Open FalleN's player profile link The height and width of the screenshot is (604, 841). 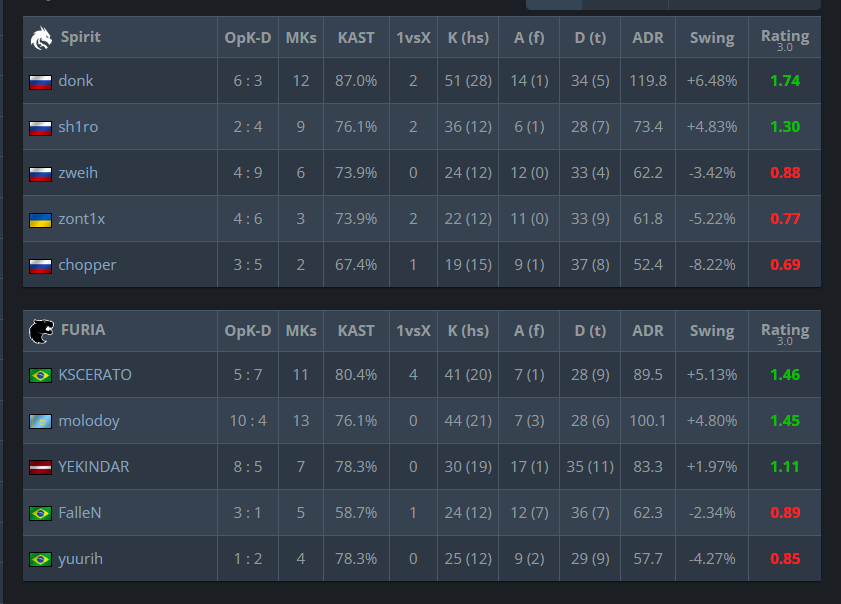80,513
